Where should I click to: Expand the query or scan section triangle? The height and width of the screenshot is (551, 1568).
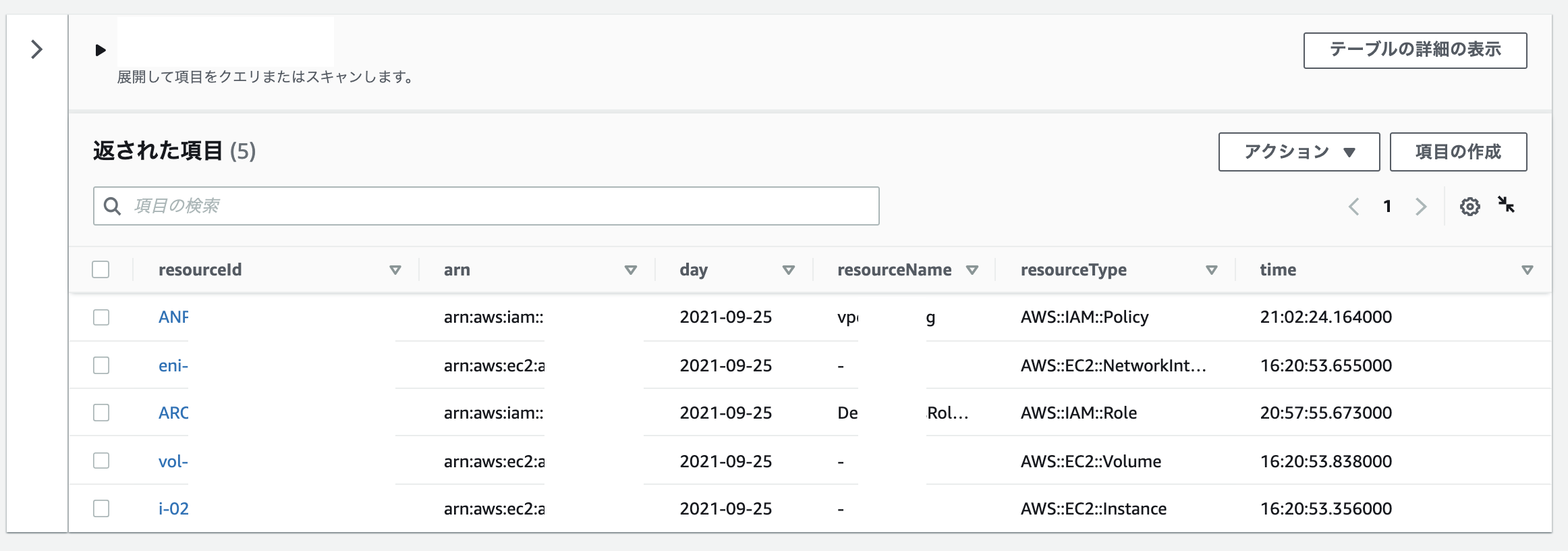pyautogui.click(x=101, y=50)
